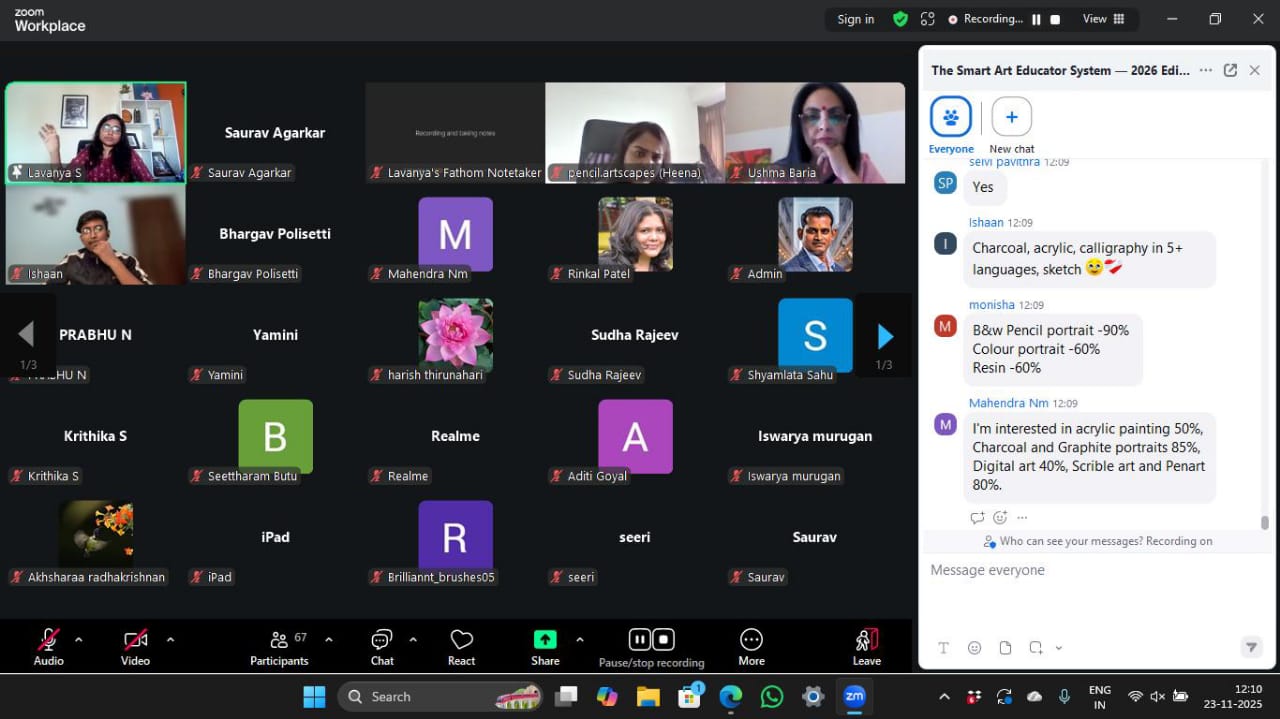Start a New chat

pyautogui.click(x=1011, y=117)
